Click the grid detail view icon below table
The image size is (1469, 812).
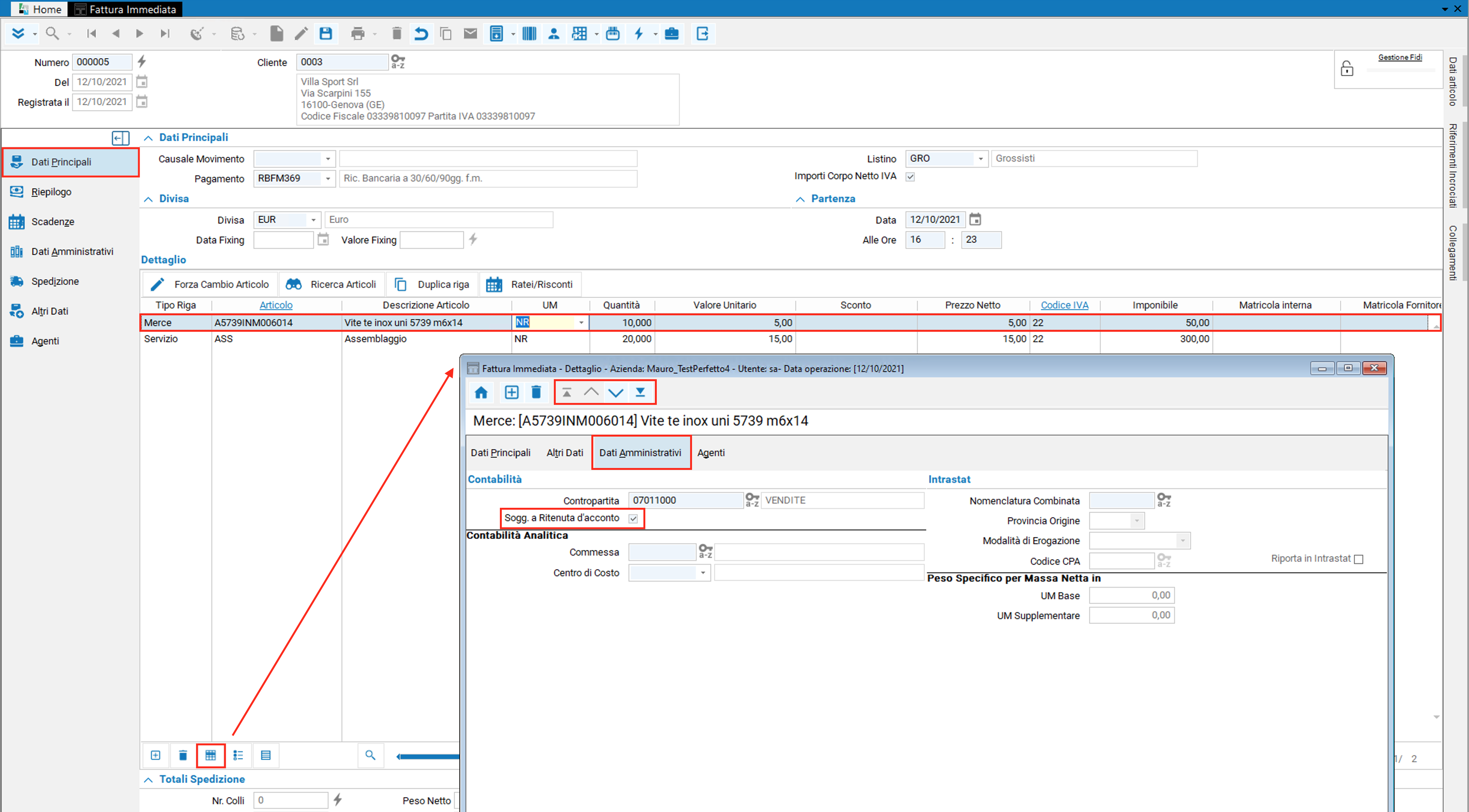pos(211,755)
